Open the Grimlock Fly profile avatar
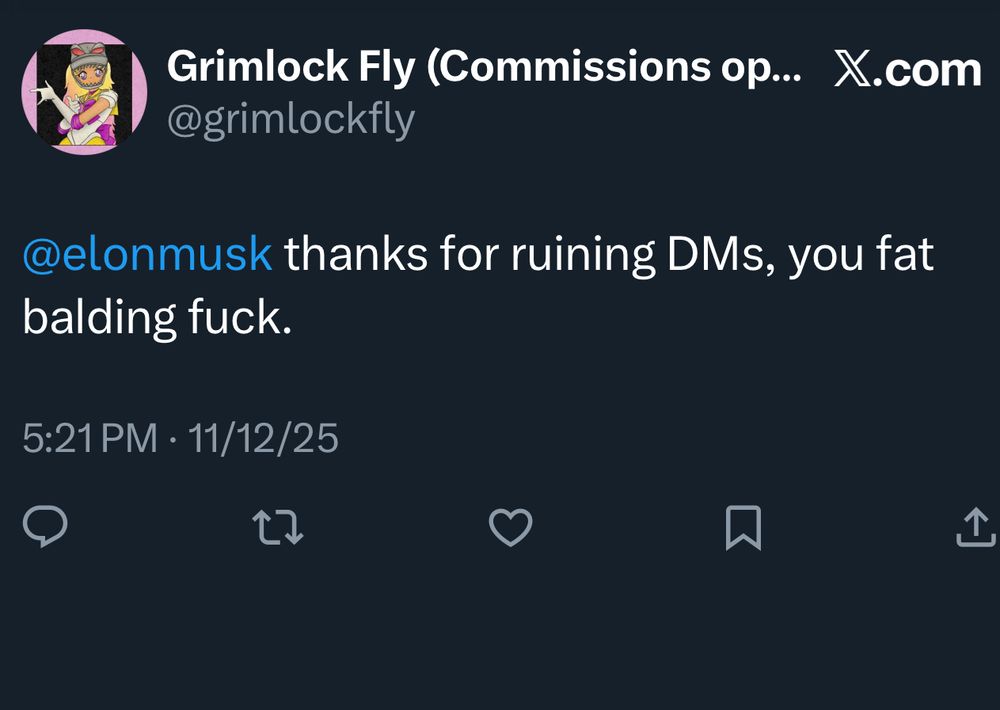Viewport: 1000px width, 710px height. tap(84, 91)
